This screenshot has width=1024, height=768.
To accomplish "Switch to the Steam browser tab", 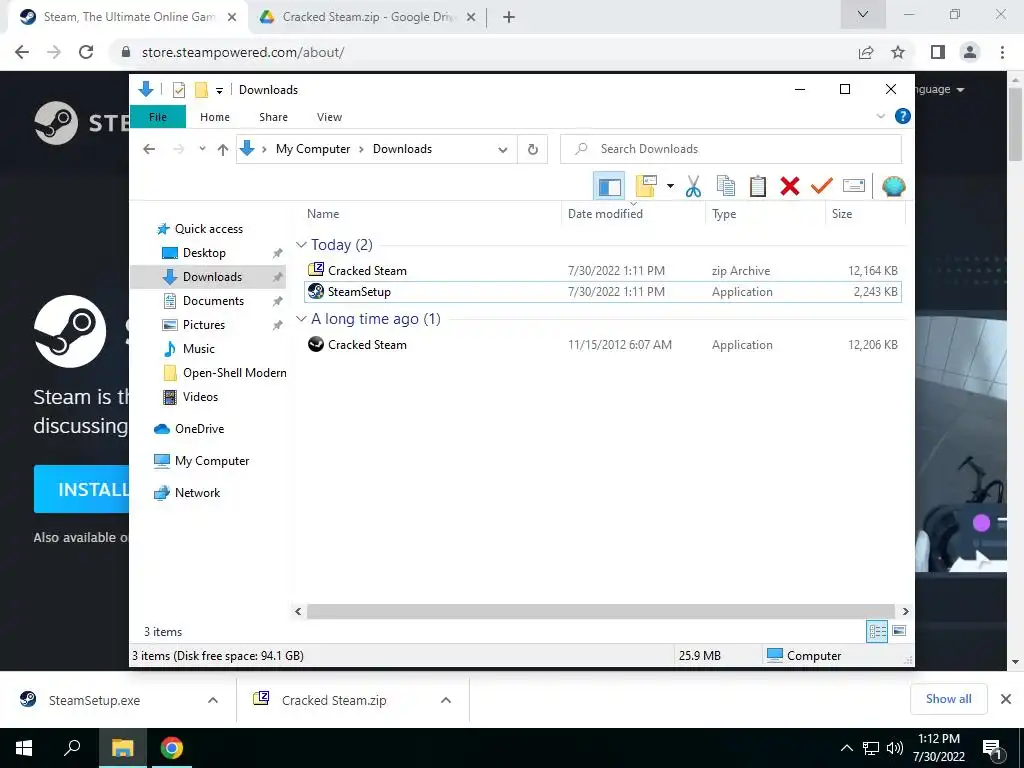I will point(128,17).
